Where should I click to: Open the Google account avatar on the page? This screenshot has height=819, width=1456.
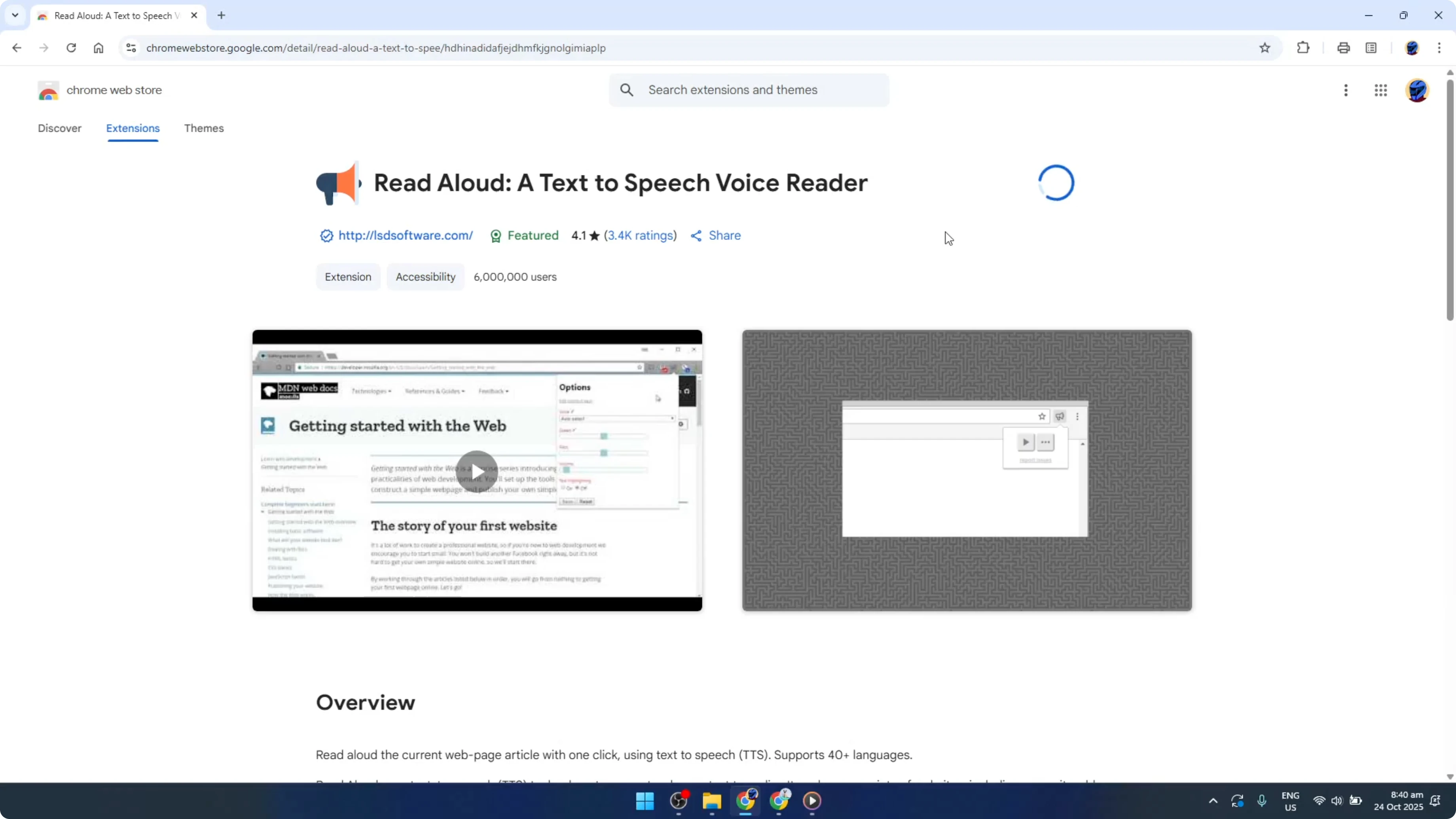point(1417,91)
